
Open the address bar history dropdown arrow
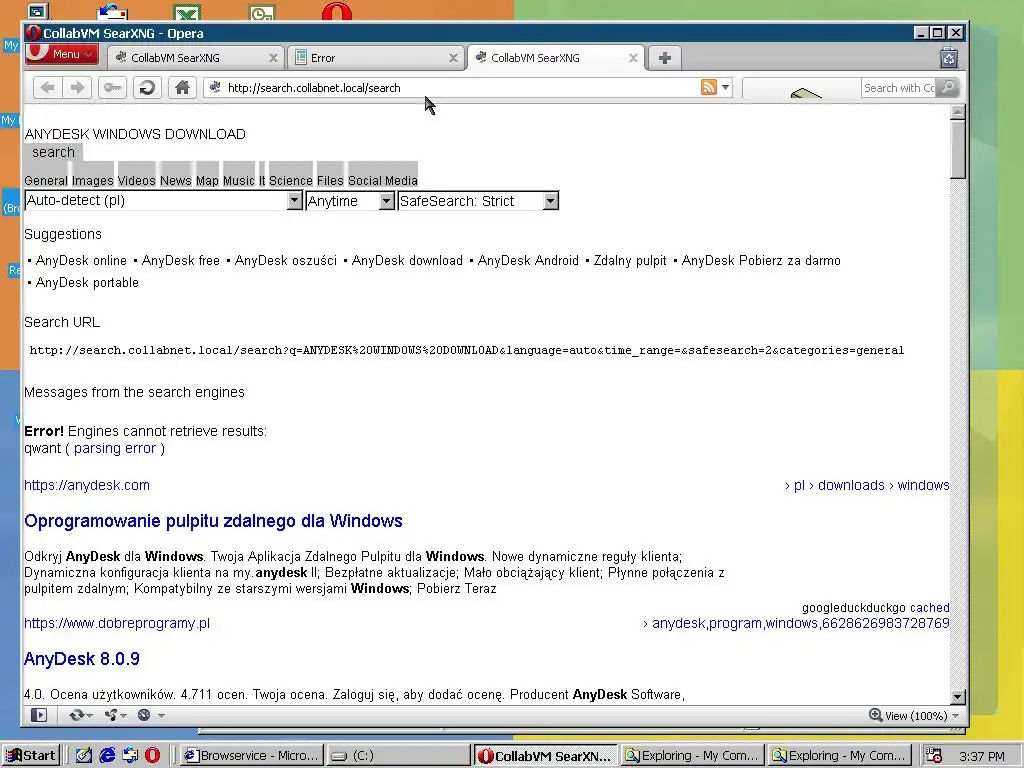coord(725,88)
